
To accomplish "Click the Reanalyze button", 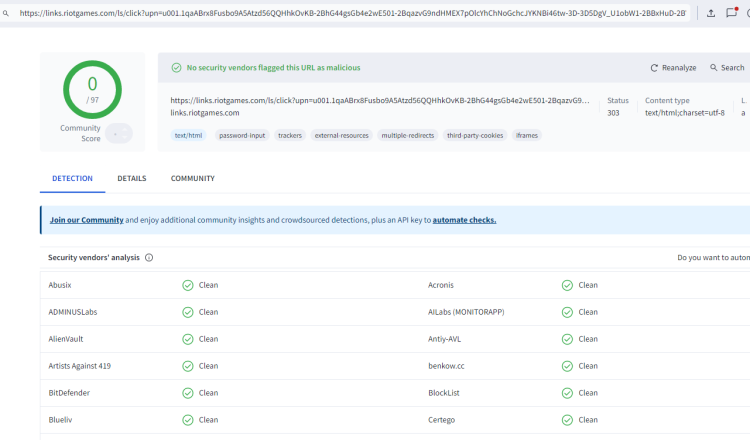I will 673,68.
